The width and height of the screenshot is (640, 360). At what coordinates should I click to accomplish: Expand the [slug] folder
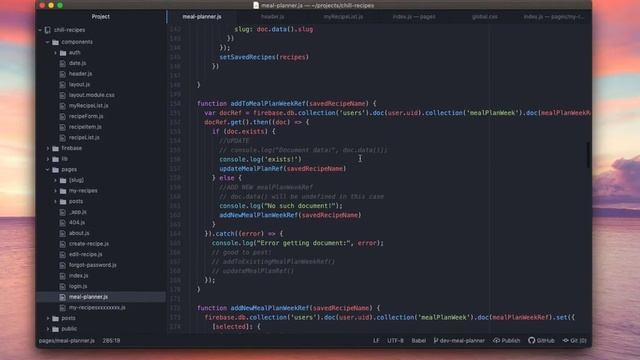(x=56, y=180)
